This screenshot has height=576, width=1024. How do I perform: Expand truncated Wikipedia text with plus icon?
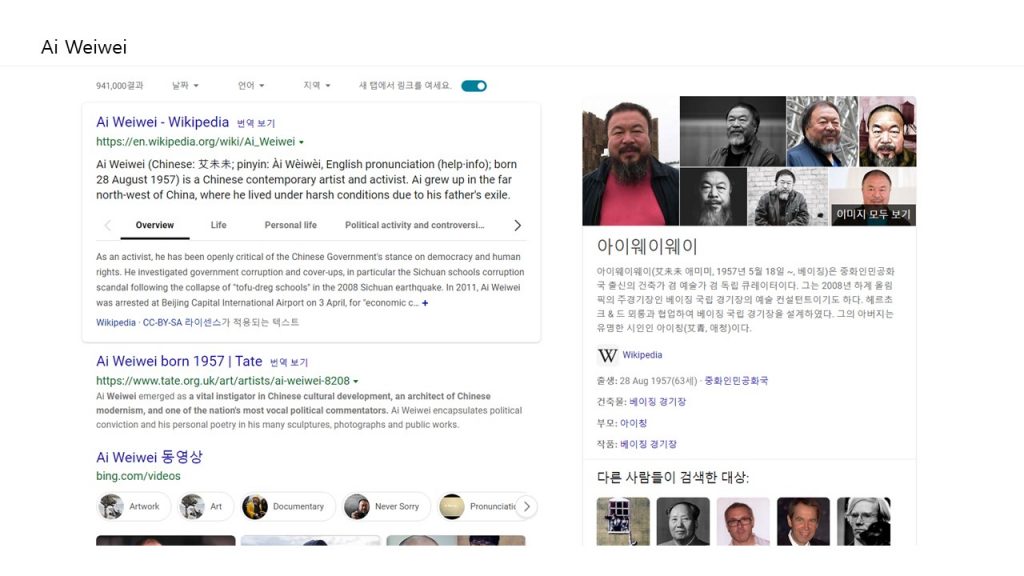coord(425,303)
